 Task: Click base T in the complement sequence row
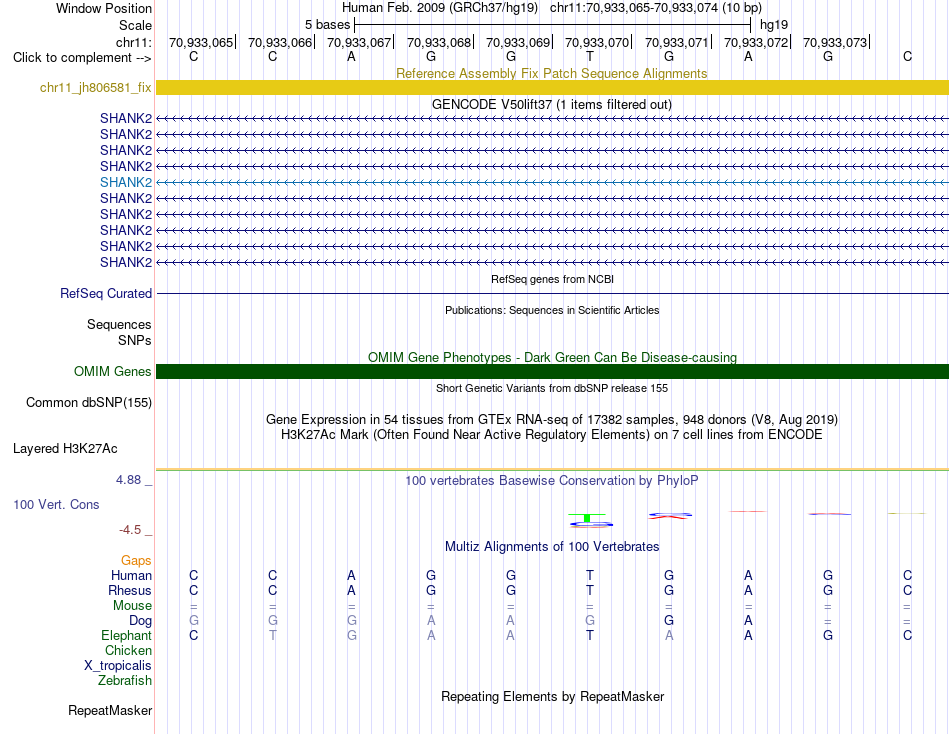590,56
